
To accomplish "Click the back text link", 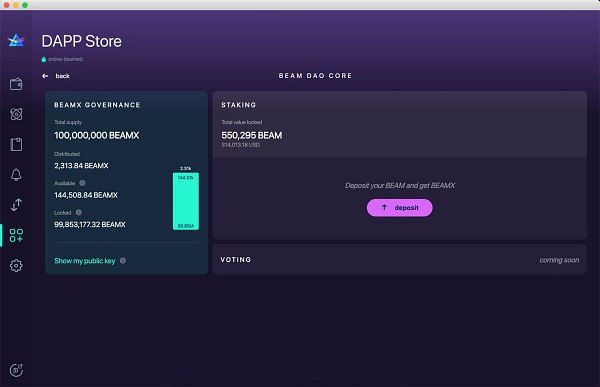I will (x=62, y=76).
